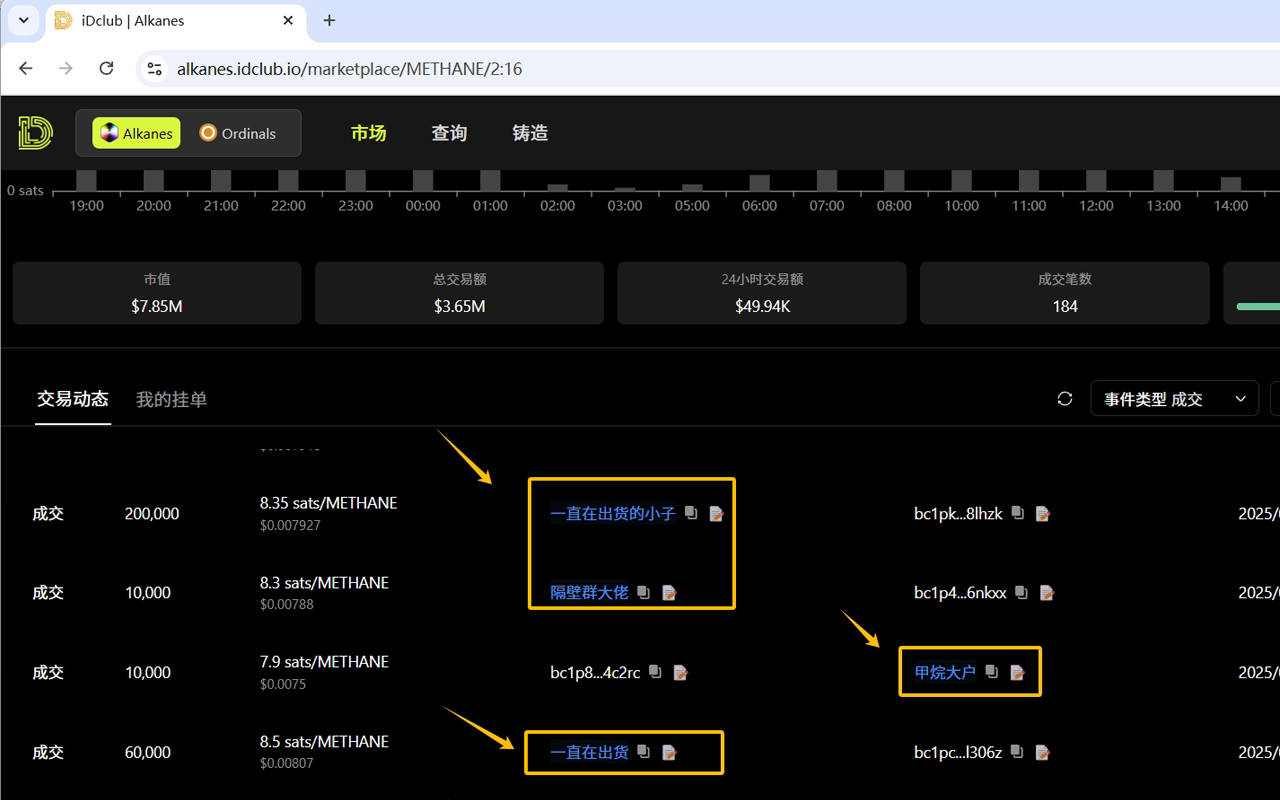Click the 0 sats axis label
This screenshot has width=1280, height=800.
tap(25, 190)
